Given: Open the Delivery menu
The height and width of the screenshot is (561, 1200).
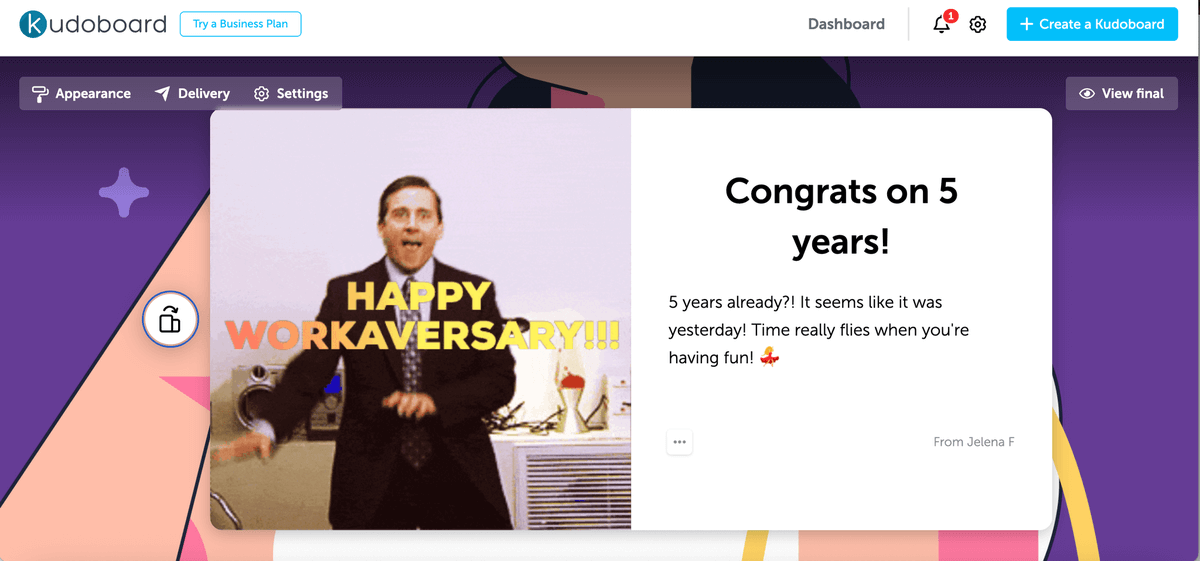Looking at the screenshot, I should 193,94.
